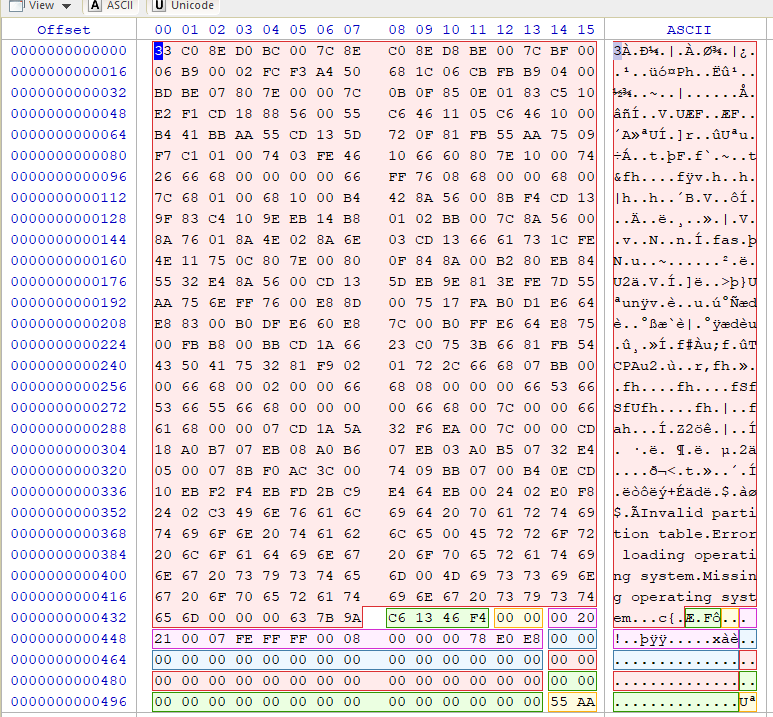Image resolution: width=773 pixels, height=717 pixels.
Task: Click offset label 0000000000496
Action: click(x=69, y=702)
